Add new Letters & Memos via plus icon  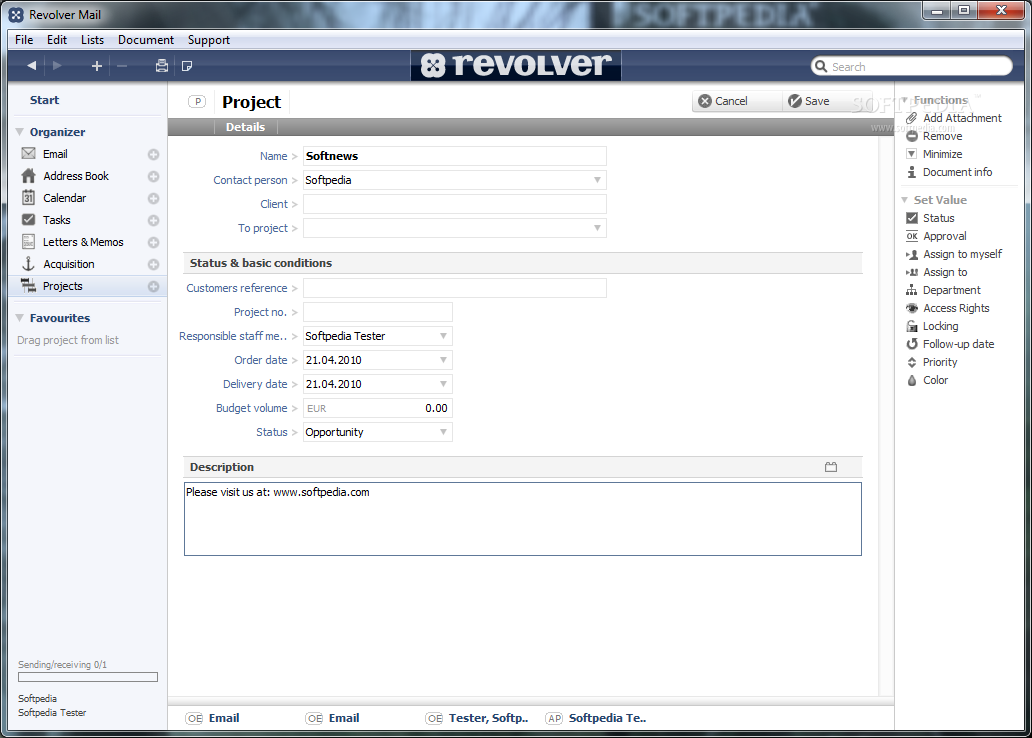coord(153,242)
